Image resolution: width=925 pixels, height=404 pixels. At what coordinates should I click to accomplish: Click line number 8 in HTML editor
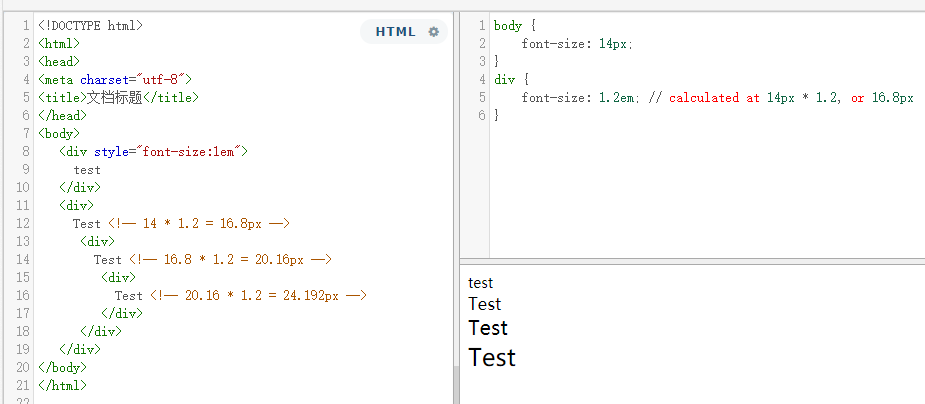click(25, 151)
